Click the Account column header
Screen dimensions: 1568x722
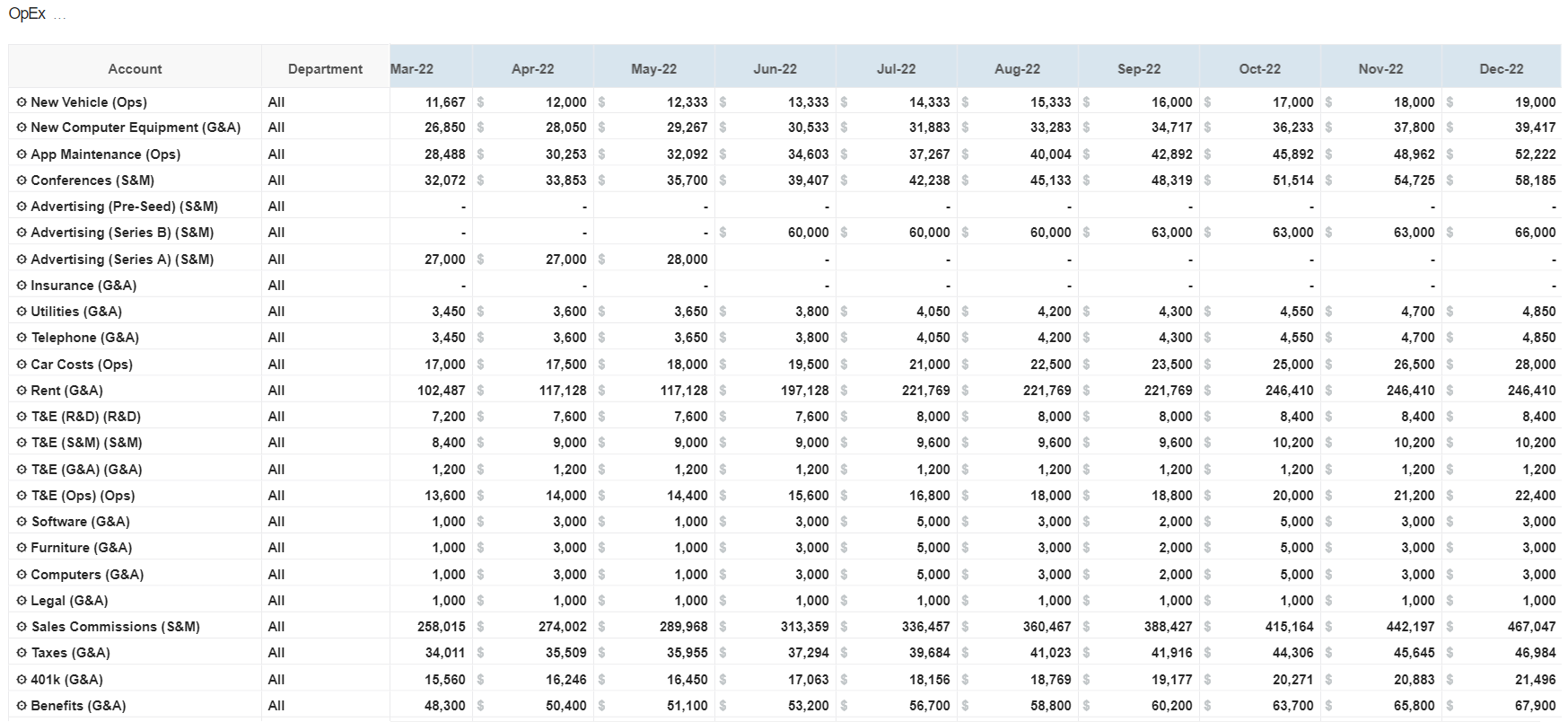pos(135,69)
